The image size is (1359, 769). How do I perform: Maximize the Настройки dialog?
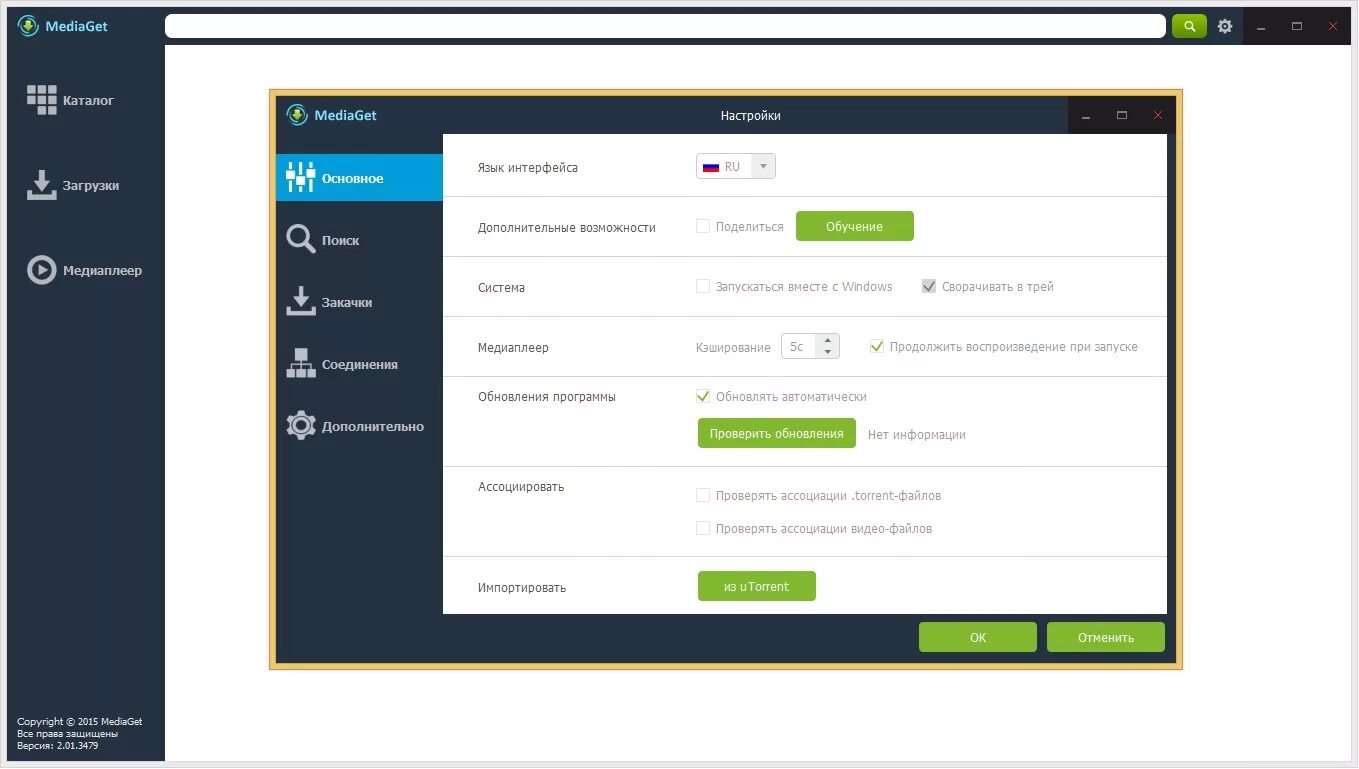(x=1122, y=115)
